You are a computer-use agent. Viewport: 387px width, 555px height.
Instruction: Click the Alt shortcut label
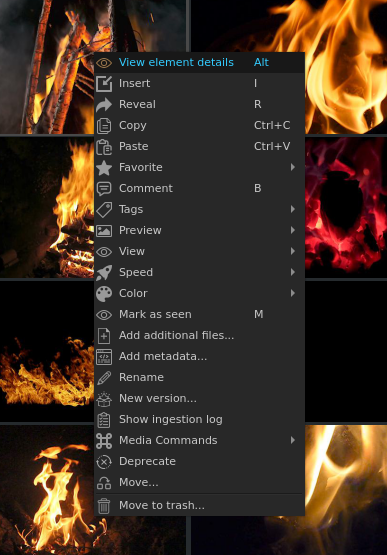click(261, 63)
